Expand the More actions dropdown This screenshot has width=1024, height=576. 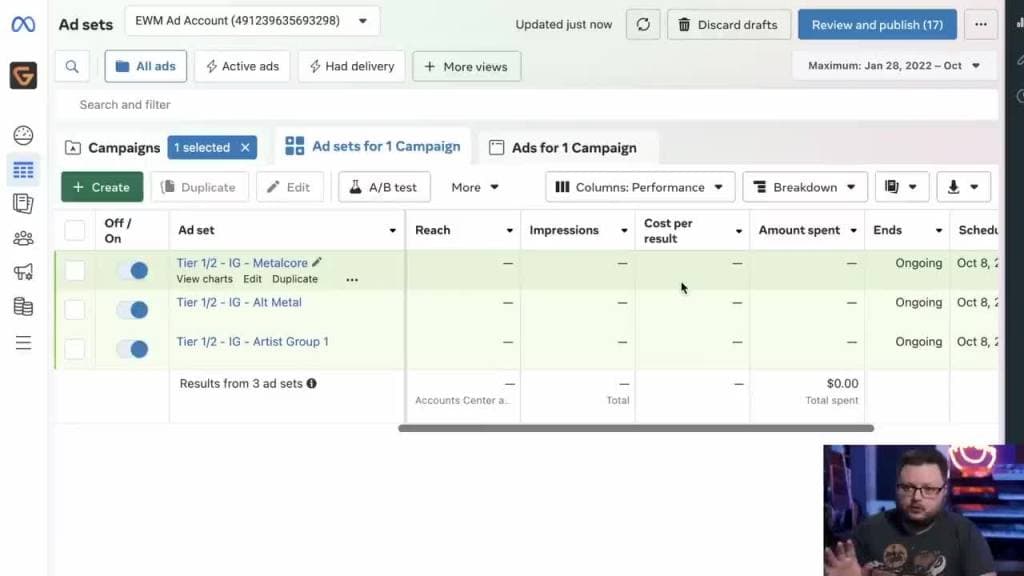coord(475,187)
